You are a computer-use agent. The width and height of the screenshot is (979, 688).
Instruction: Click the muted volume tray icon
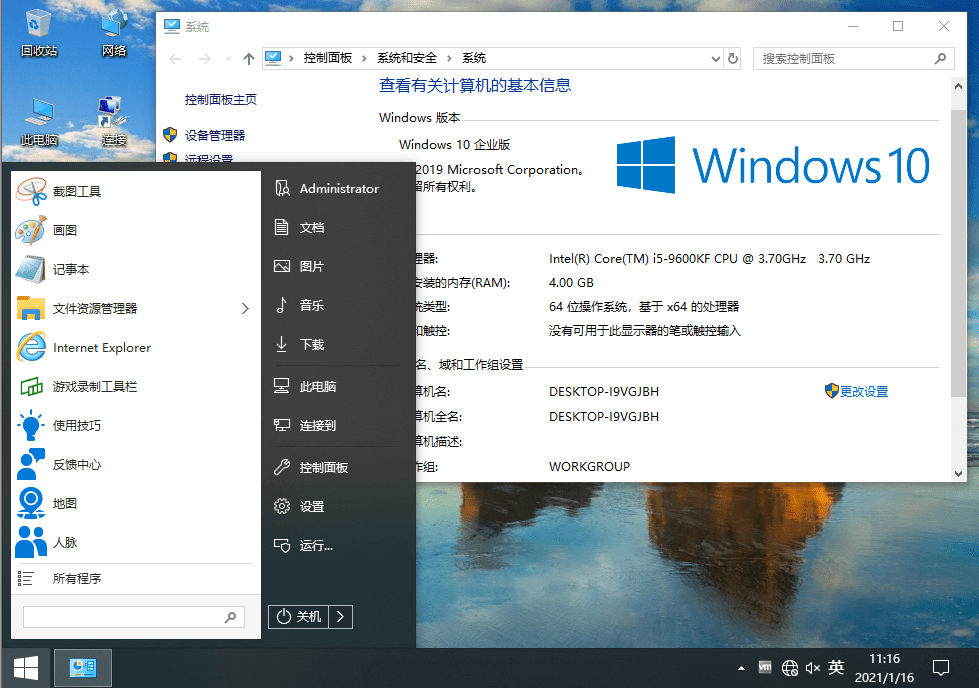pos(812,668)
